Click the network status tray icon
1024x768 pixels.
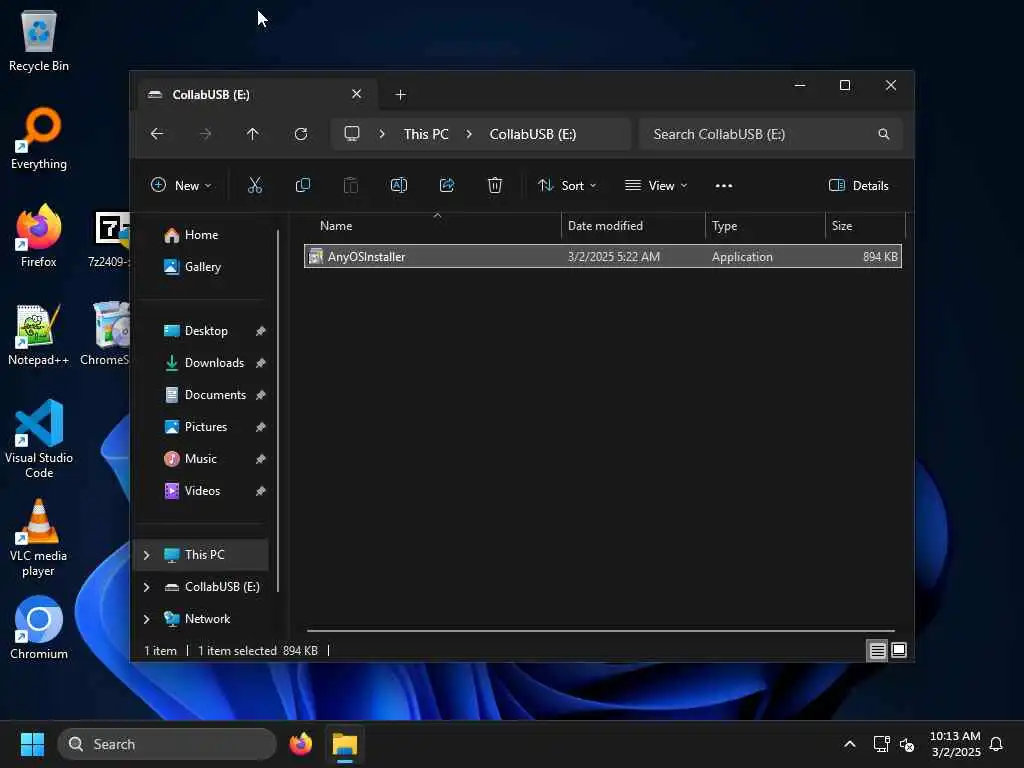point(881,744)
